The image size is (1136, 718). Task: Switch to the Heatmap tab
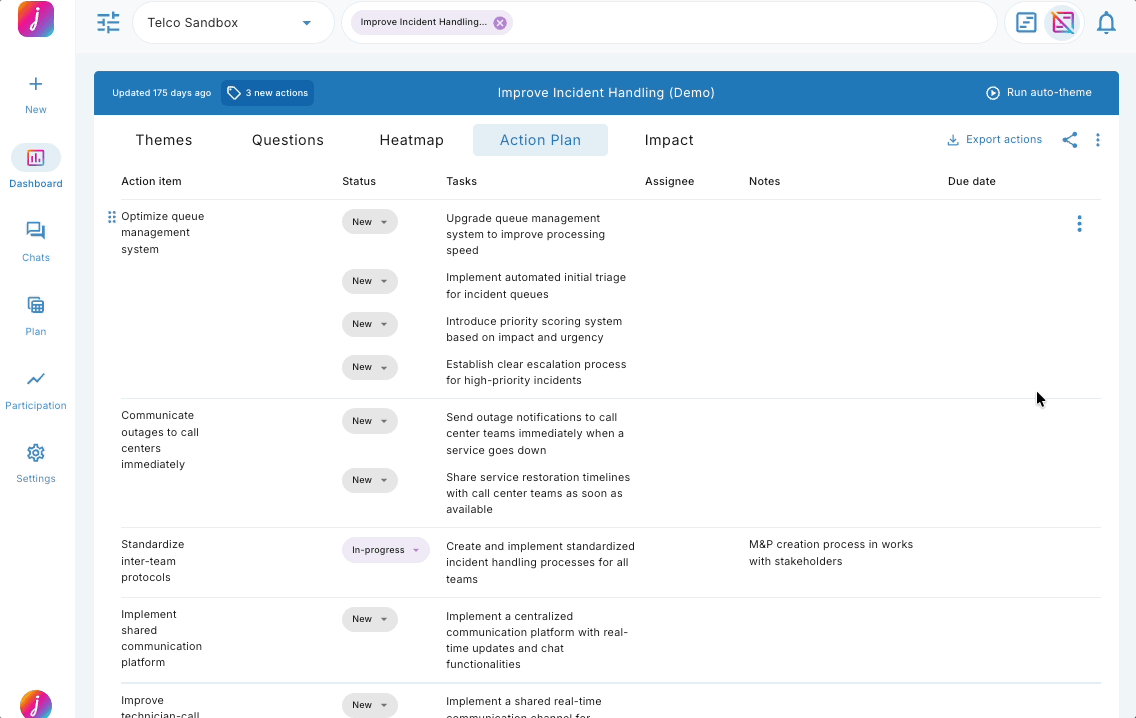pyautogui.click(x=412, y=140)
